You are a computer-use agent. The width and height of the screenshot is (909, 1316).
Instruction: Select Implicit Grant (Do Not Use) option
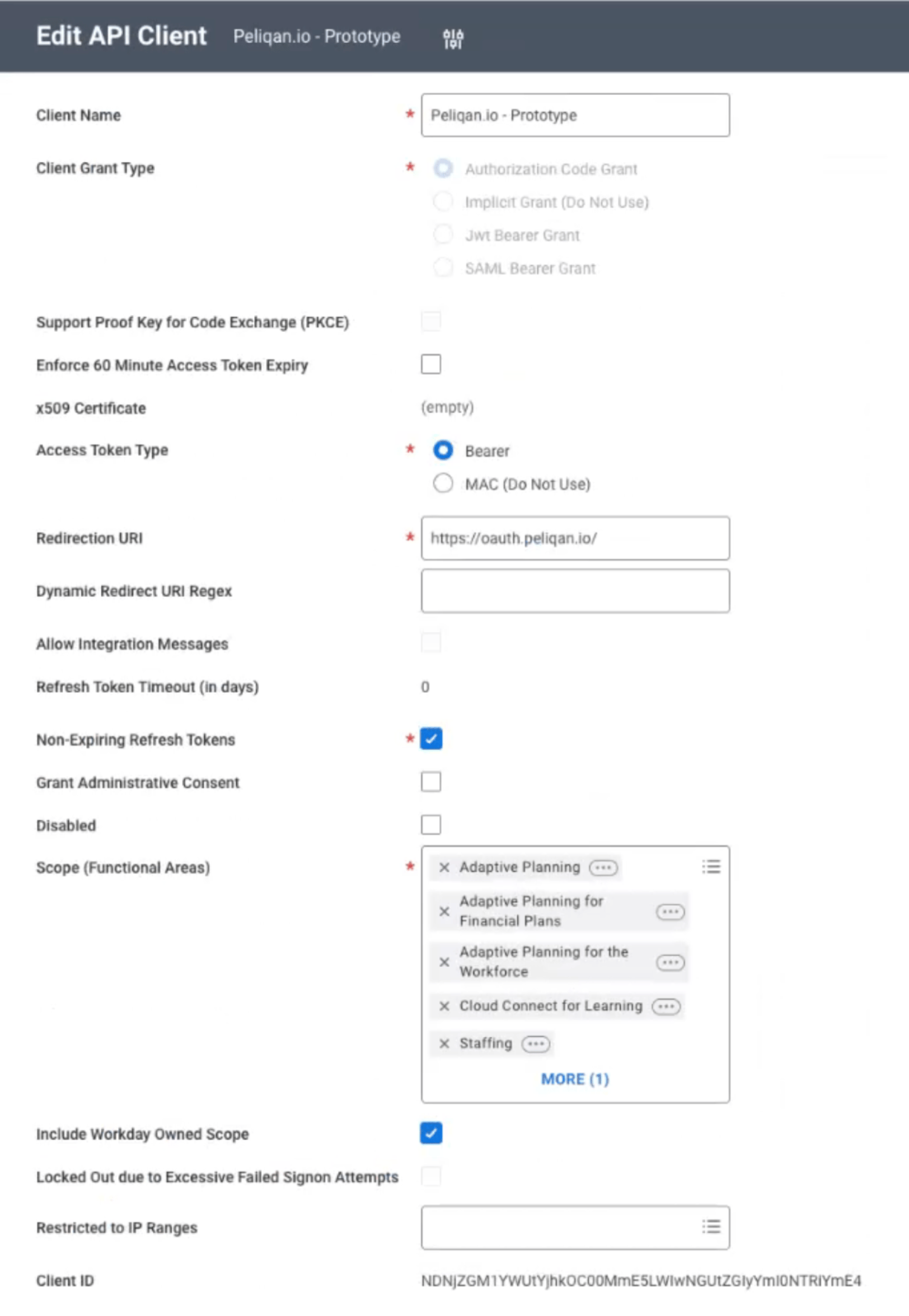pyautogui.click(x=443, y=201)
